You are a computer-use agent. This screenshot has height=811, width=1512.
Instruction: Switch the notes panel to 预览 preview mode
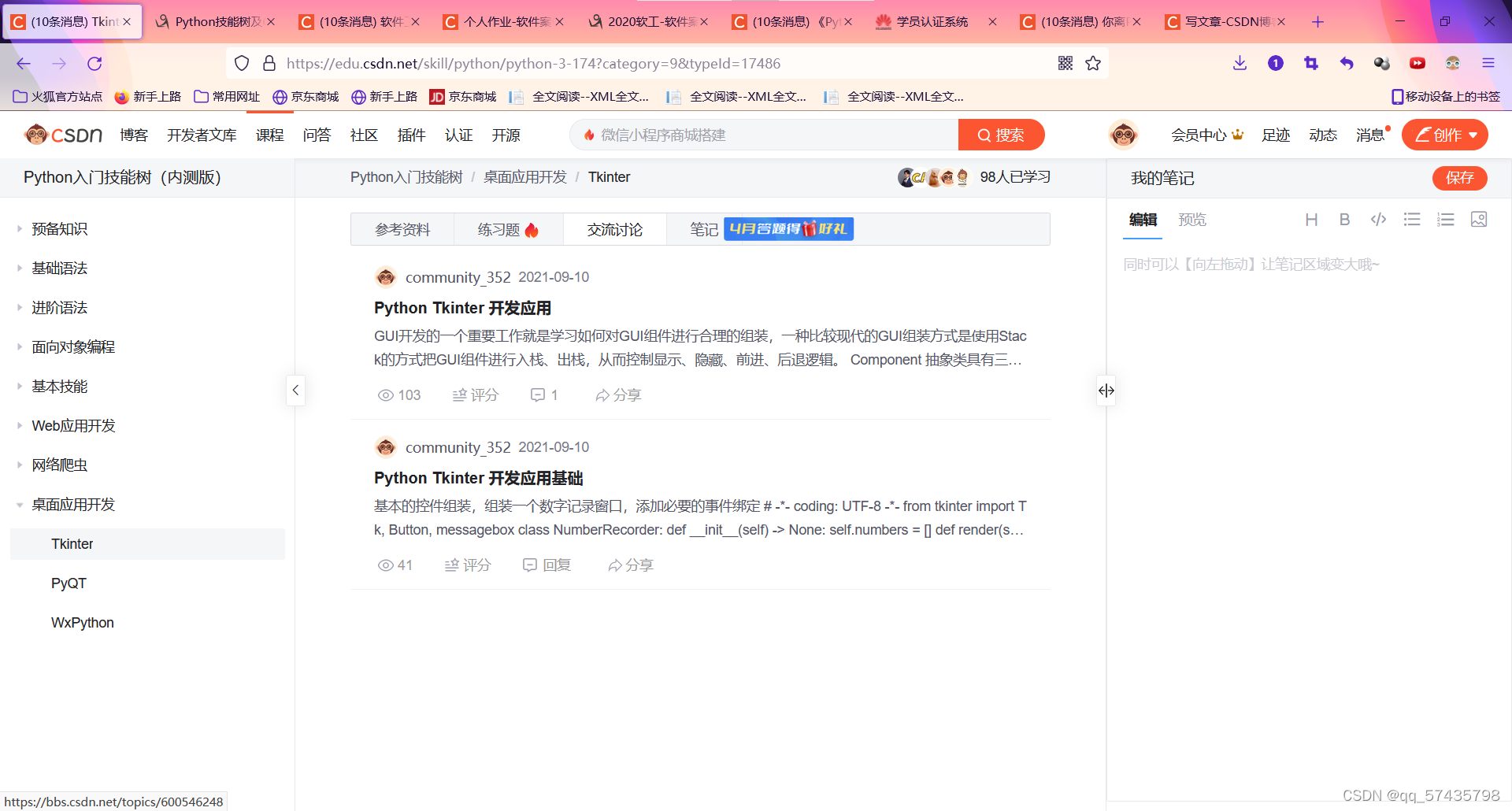tap(1191, 220)
